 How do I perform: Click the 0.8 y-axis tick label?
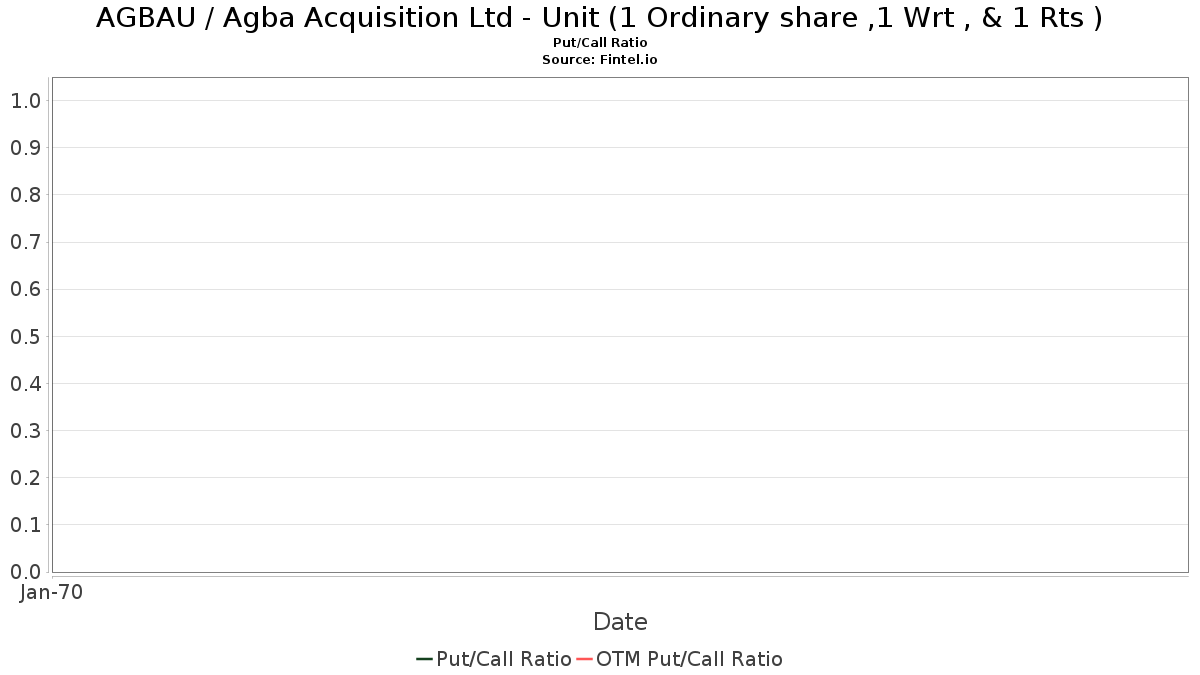pos(26,194)
